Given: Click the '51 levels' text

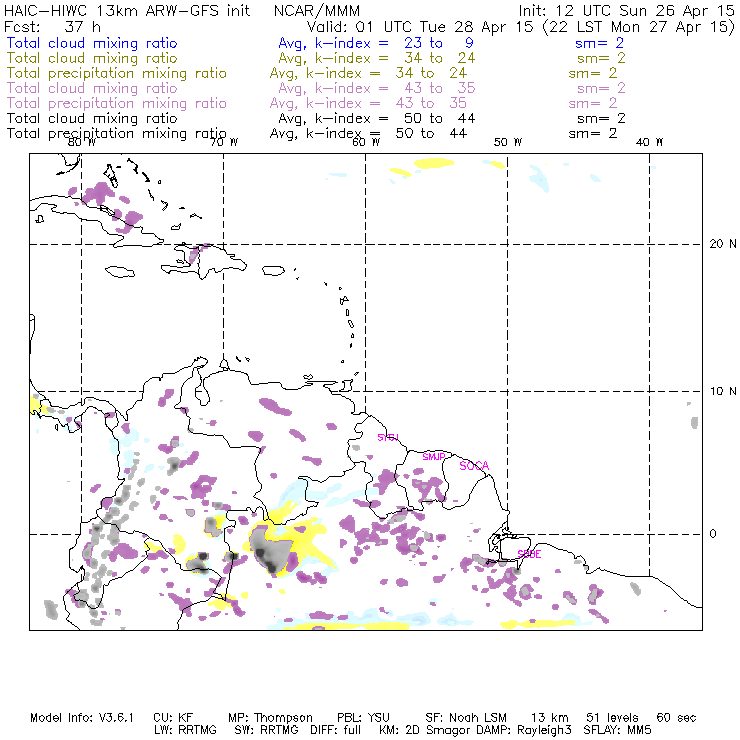Looking at the screenshot, I should click(612, 718).
